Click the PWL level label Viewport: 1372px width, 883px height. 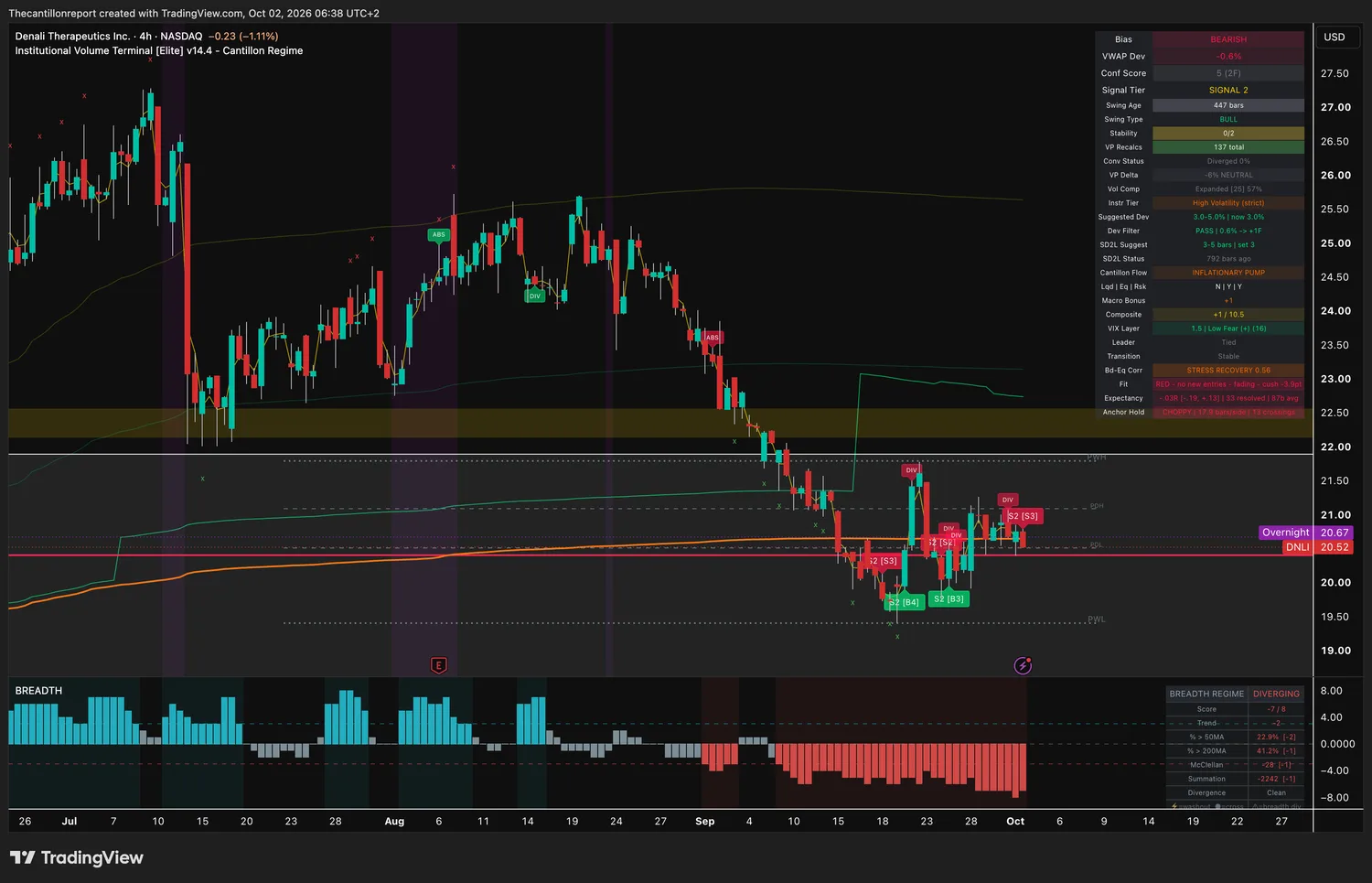click(x=1097, y=619)
